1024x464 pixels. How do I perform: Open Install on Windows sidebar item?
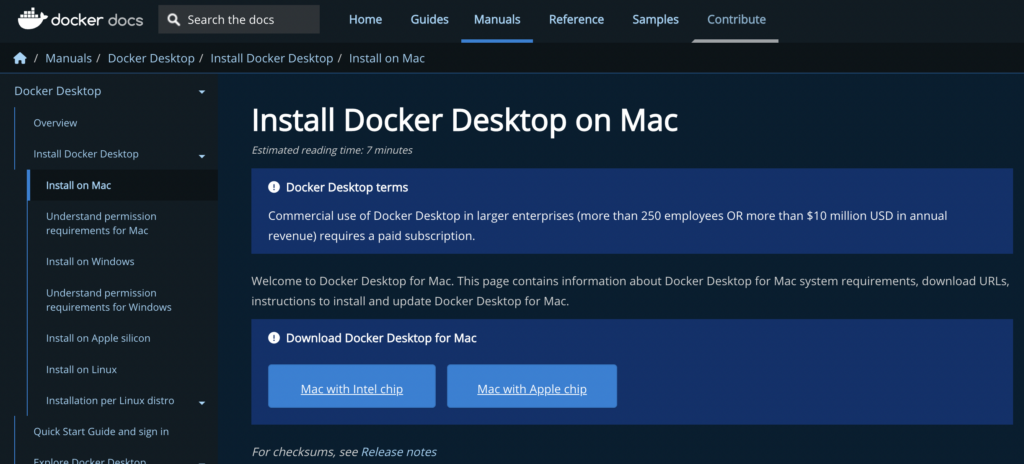(x=90, y=262)
